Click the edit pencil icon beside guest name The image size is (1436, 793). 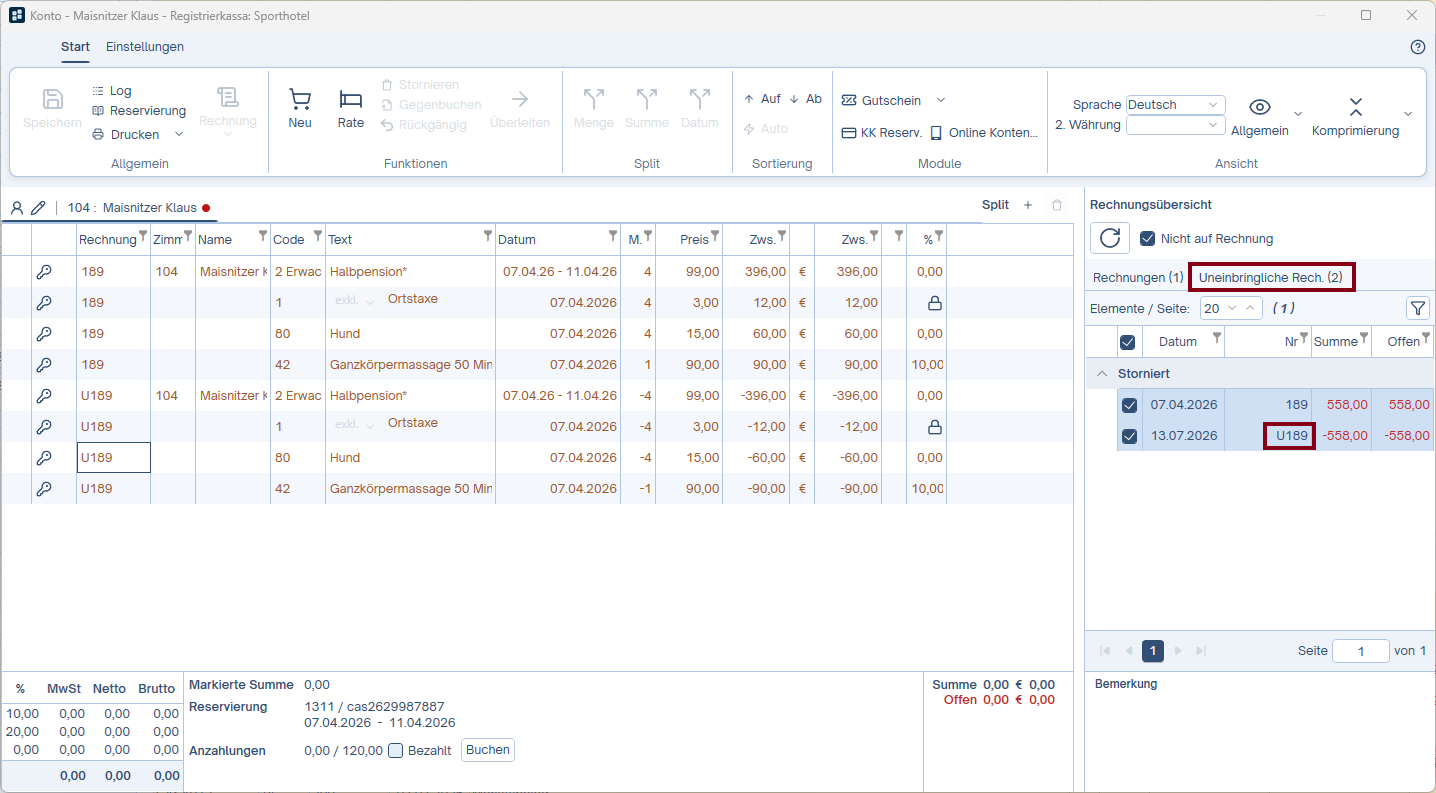38,208
